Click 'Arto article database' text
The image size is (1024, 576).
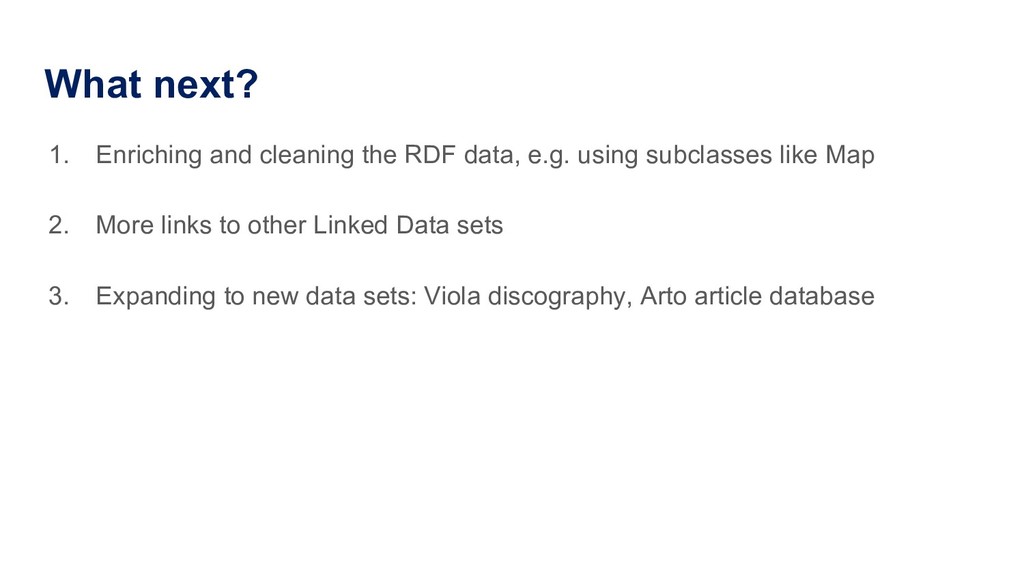click(757, 297)
